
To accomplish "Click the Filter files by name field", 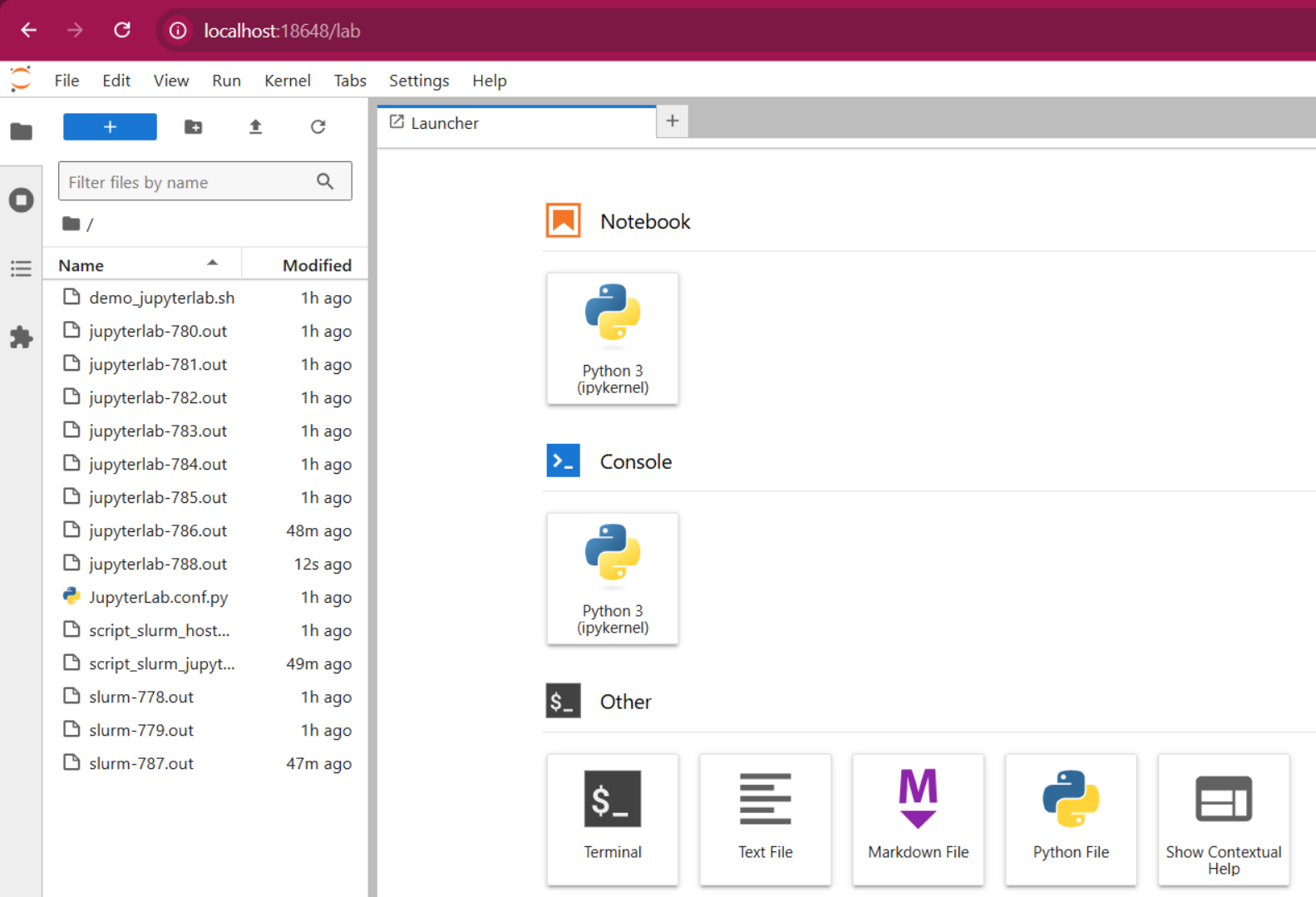I will point(205,181).
